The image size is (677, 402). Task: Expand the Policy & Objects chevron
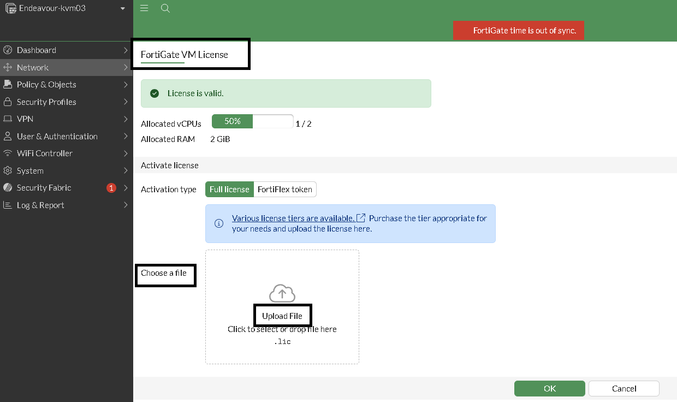click(125, 84)
